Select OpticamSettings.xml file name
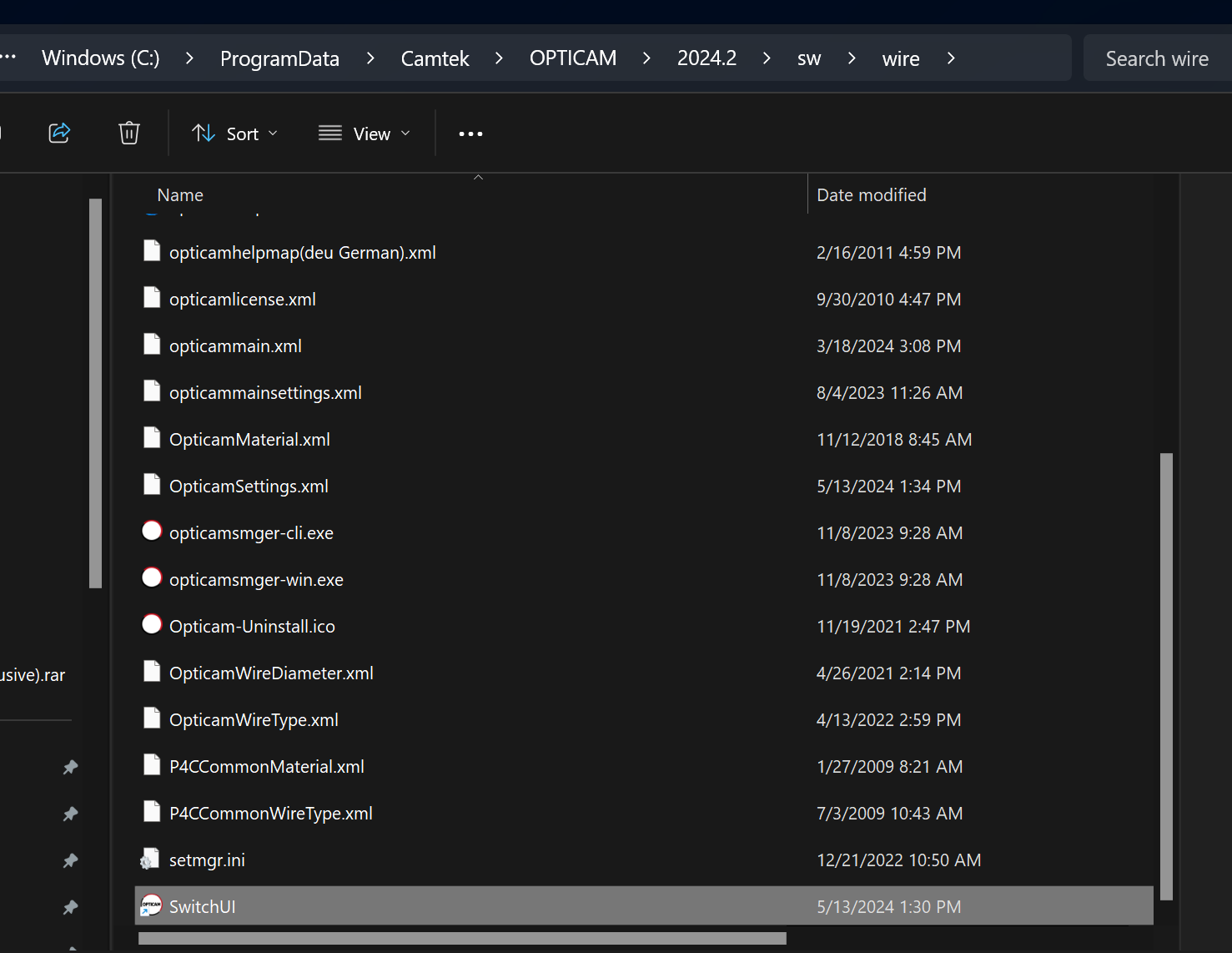The height and width of the screenshot is (953, 1232). click(x=249, y=487)
